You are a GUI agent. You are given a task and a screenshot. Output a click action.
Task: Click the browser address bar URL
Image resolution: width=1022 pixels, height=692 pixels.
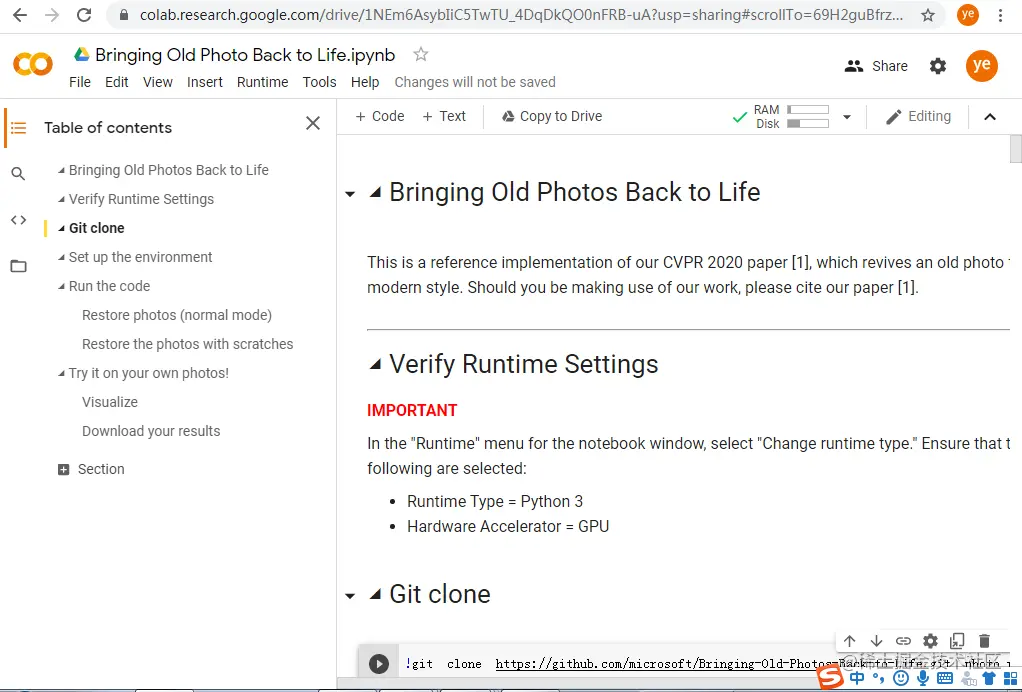point(521,15)
